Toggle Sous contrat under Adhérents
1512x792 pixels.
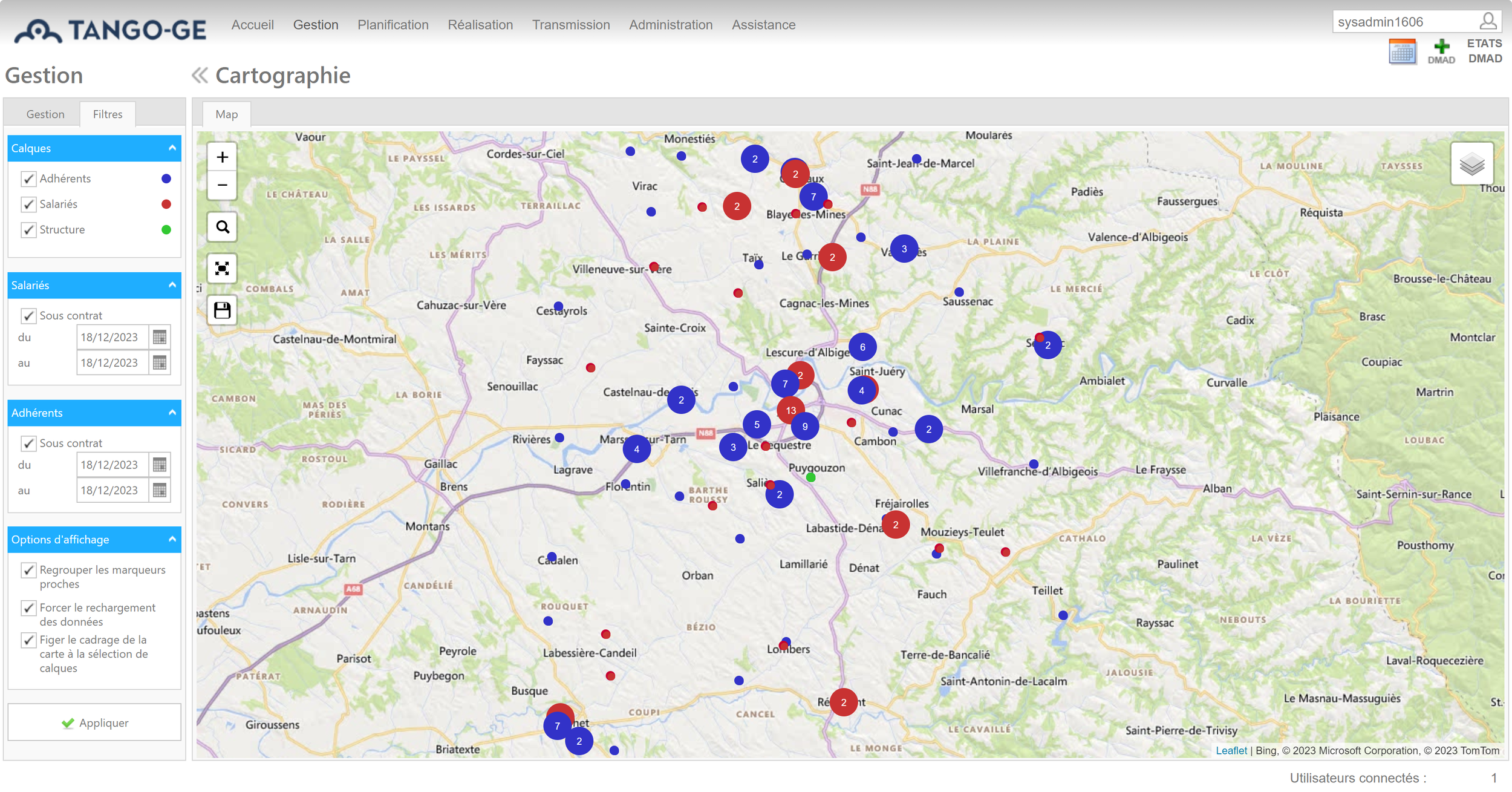28,443
